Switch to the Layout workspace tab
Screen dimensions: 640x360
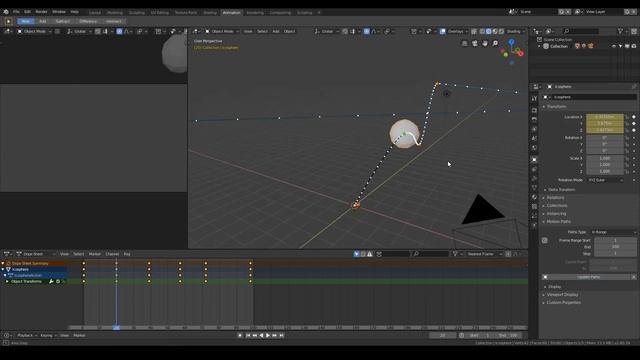pyautogui.click(x=95, y=13)
